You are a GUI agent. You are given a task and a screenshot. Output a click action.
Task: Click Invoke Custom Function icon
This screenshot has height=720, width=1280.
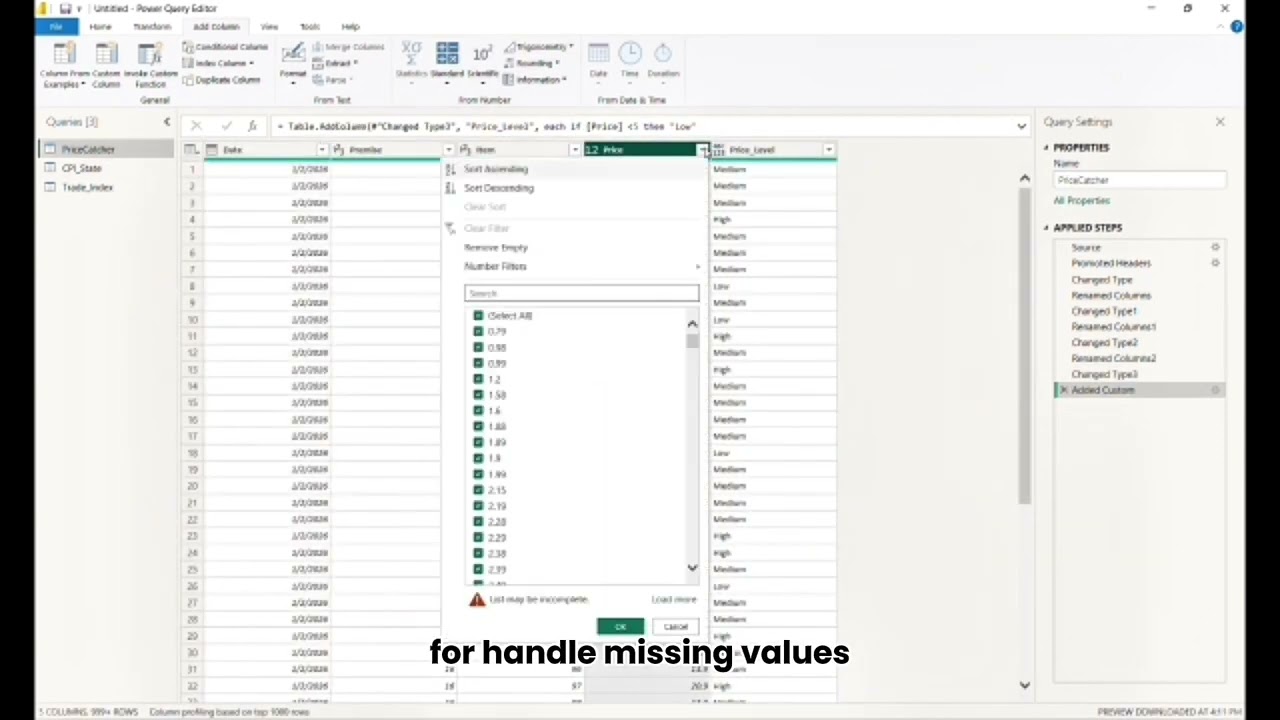coord(150,54)
